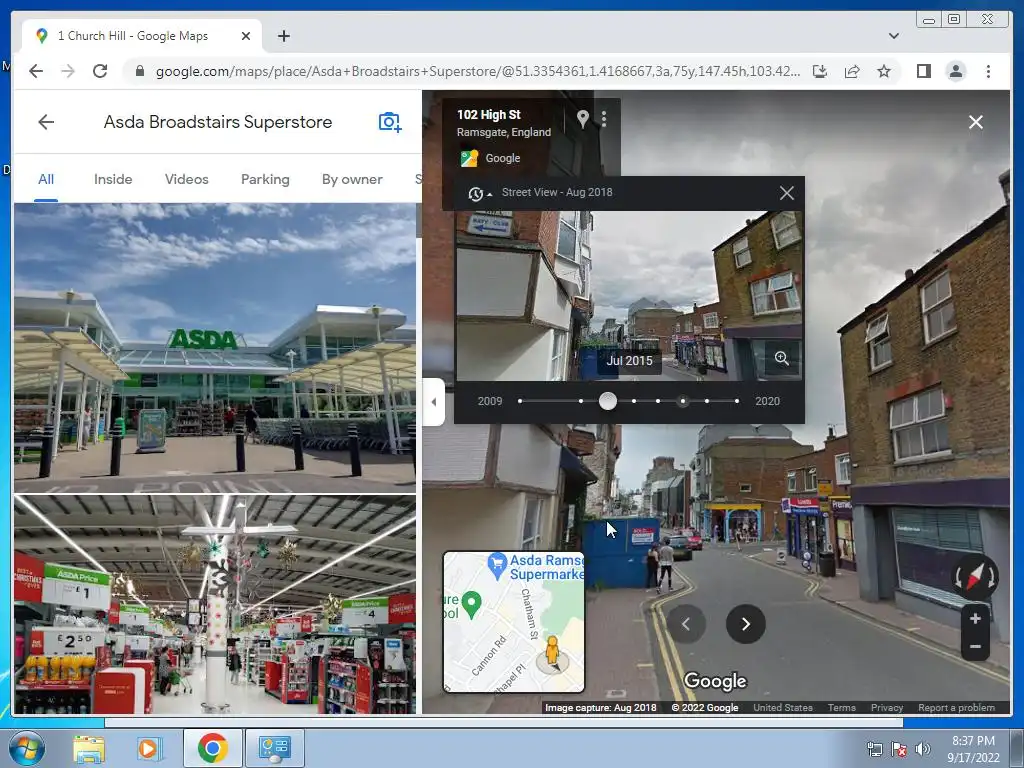
Task: Click the Asda Ramsgate Supermarket pin on minimap
Action: pos(498,566)
